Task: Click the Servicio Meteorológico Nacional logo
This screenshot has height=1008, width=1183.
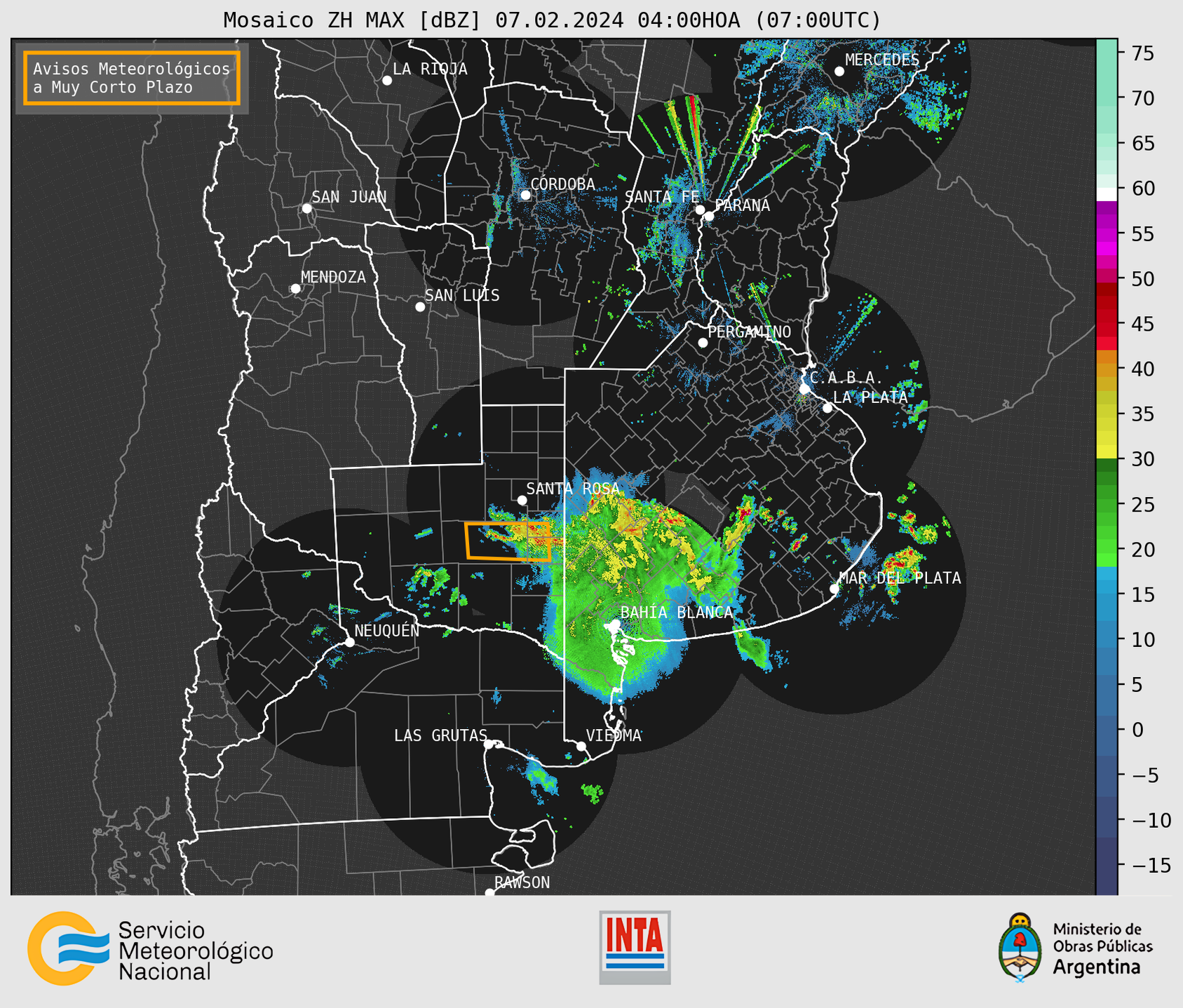Action: point(151,948)
